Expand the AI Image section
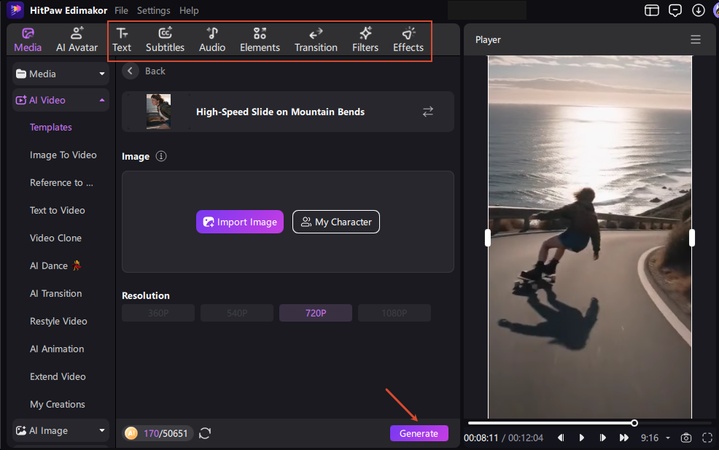Image resolution: width=719 pixels, height=450 pixels. tap(61, 430)
